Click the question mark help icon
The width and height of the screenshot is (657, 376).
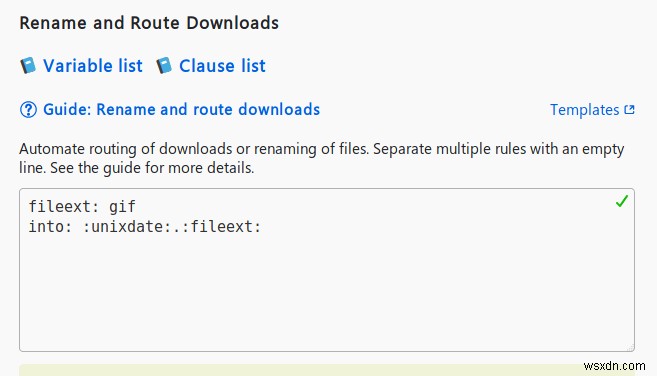point(28,110)
